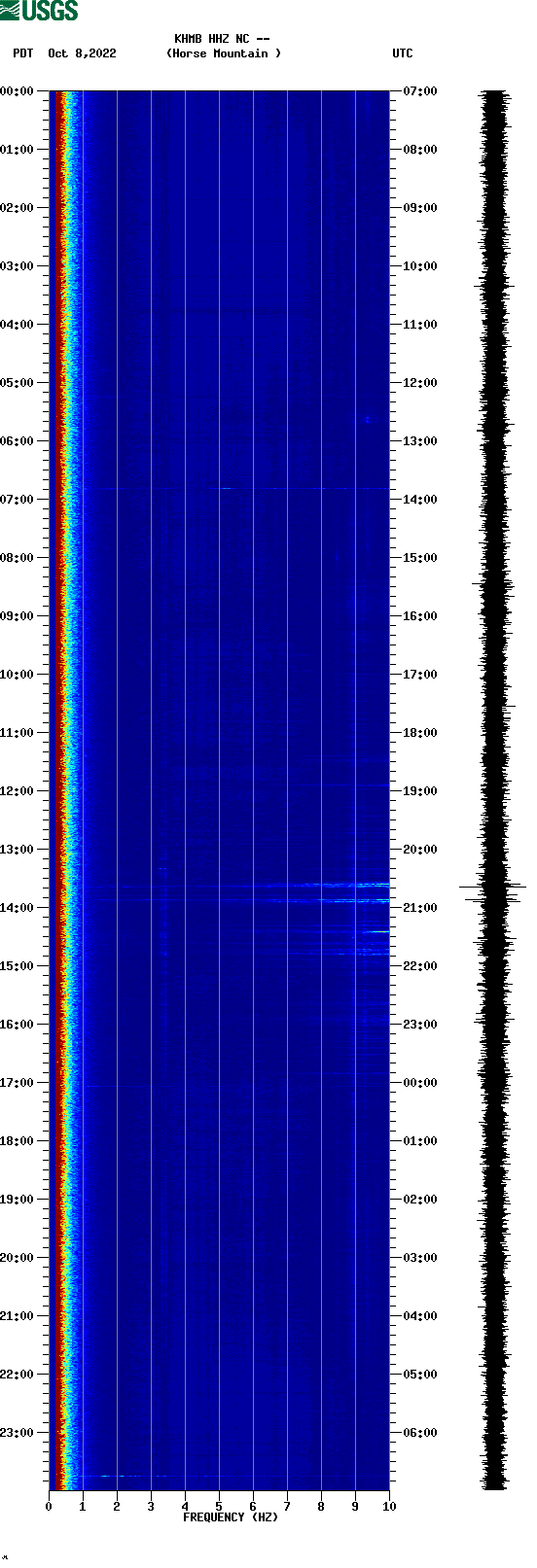This screenshot has width=537, height=1568.
Task: Click the '12:00' PDT time label
Action: [18, 791]
